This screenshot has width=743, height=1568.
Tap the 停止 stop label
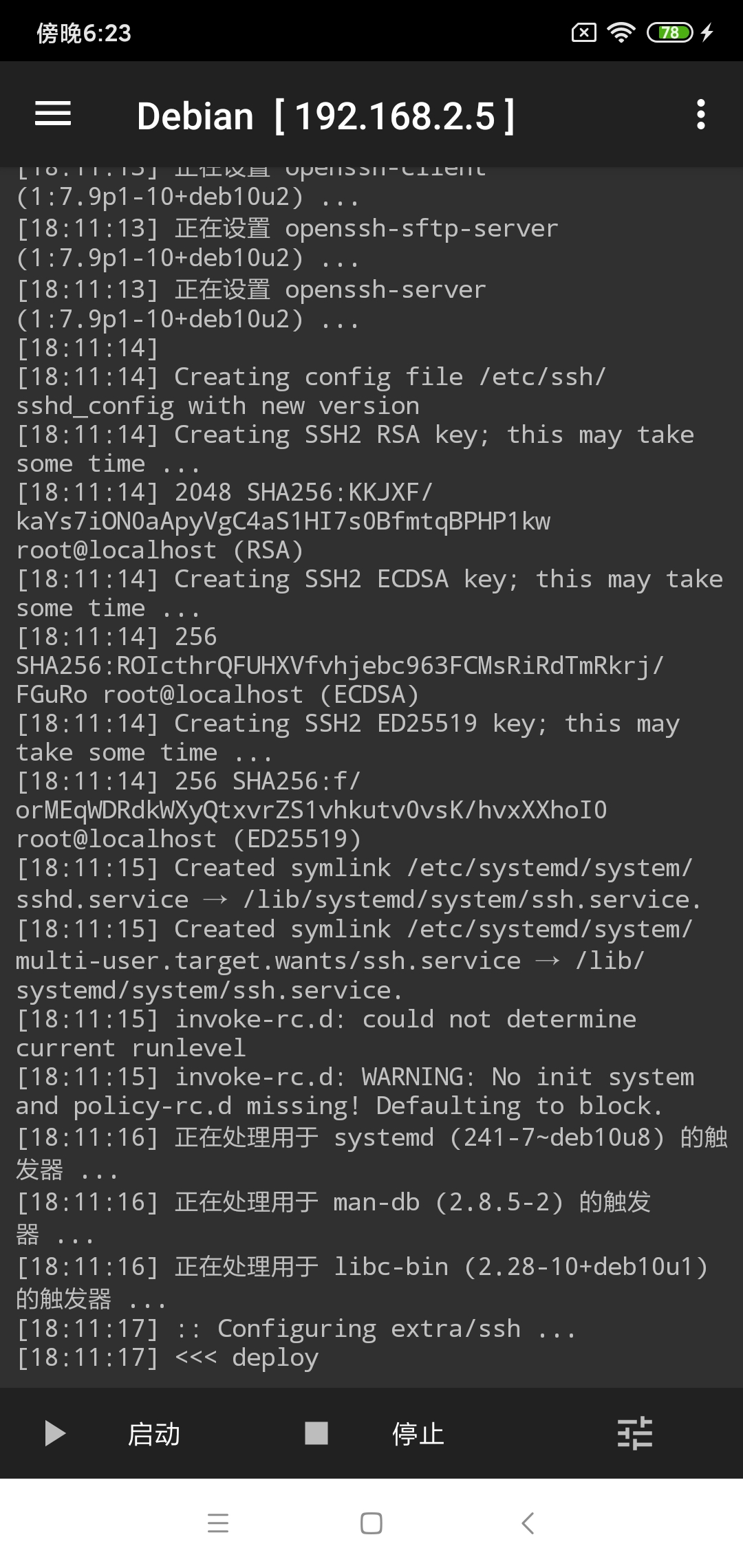418,1434
